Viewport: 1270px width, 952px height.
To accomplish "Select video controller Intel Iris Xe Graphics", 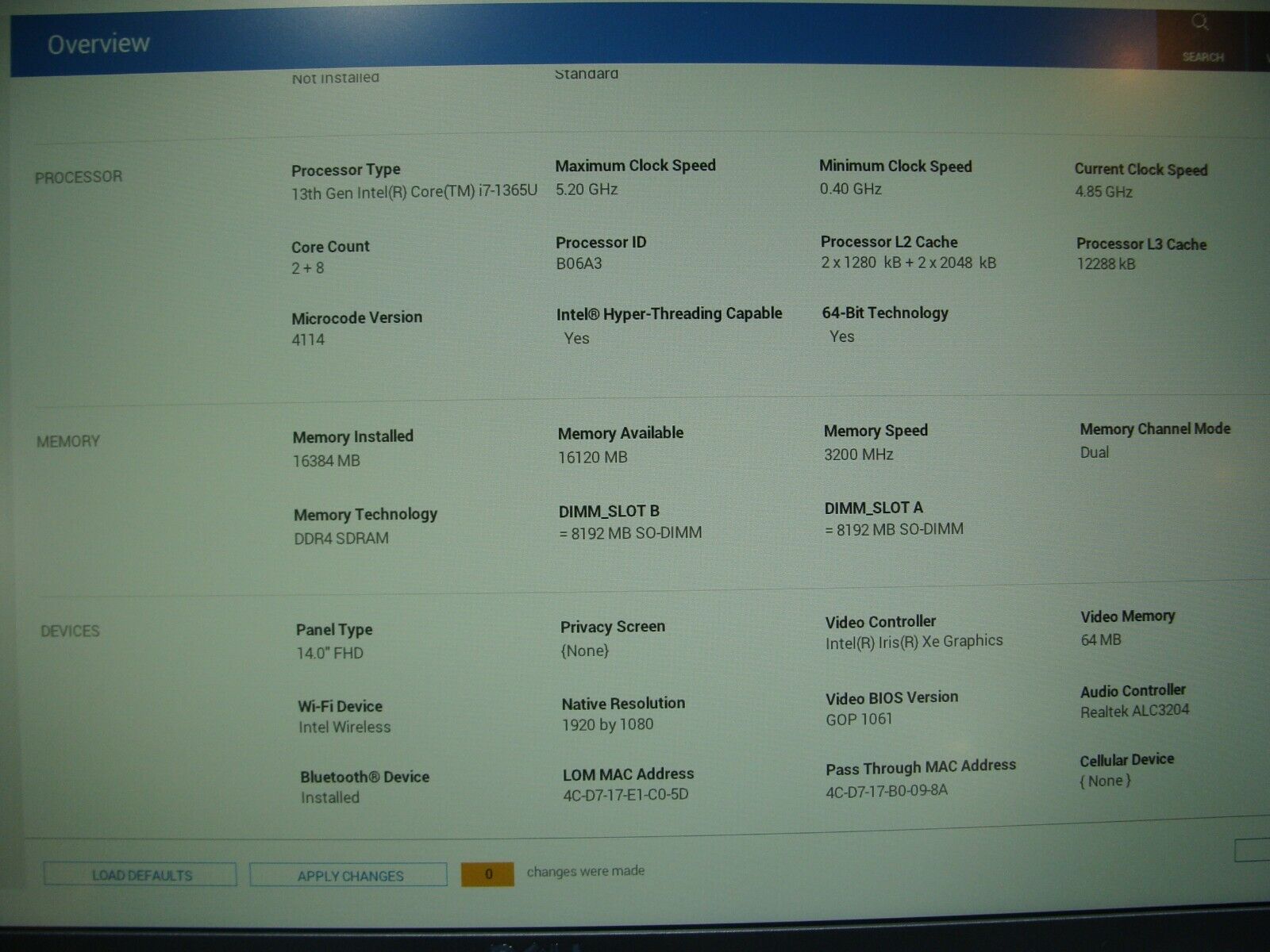I will point(914,642).
